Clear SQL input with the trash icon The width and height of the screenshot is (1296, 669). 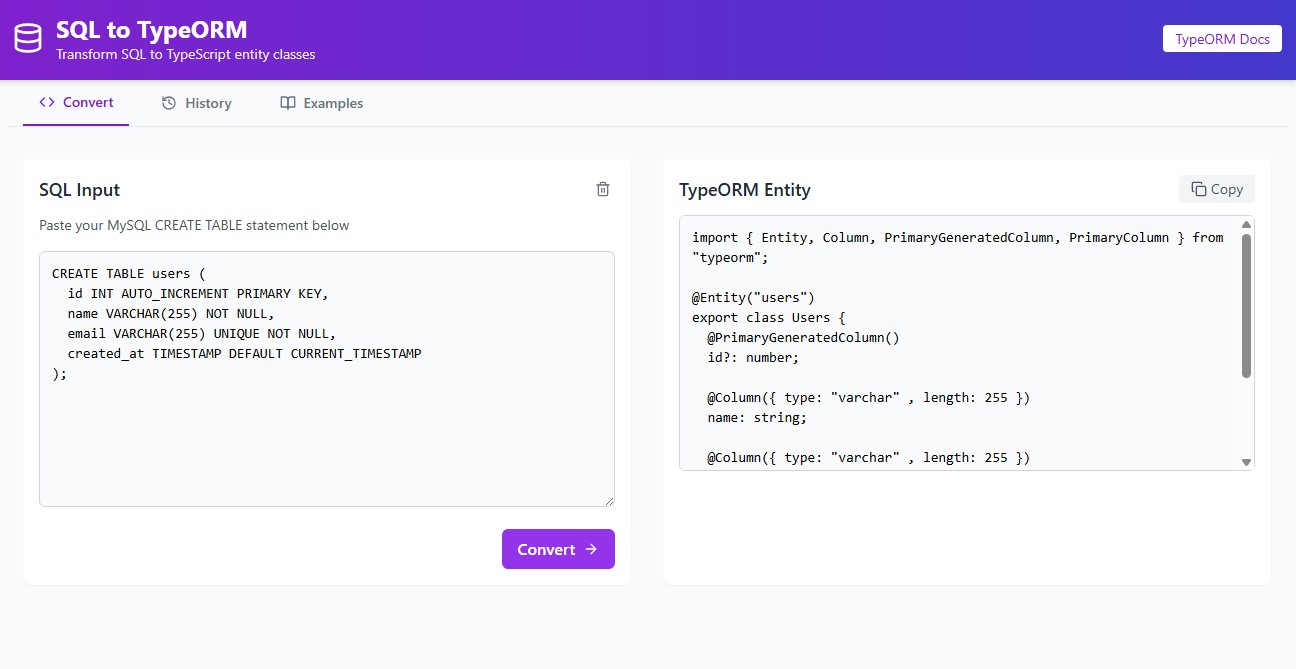603,189
